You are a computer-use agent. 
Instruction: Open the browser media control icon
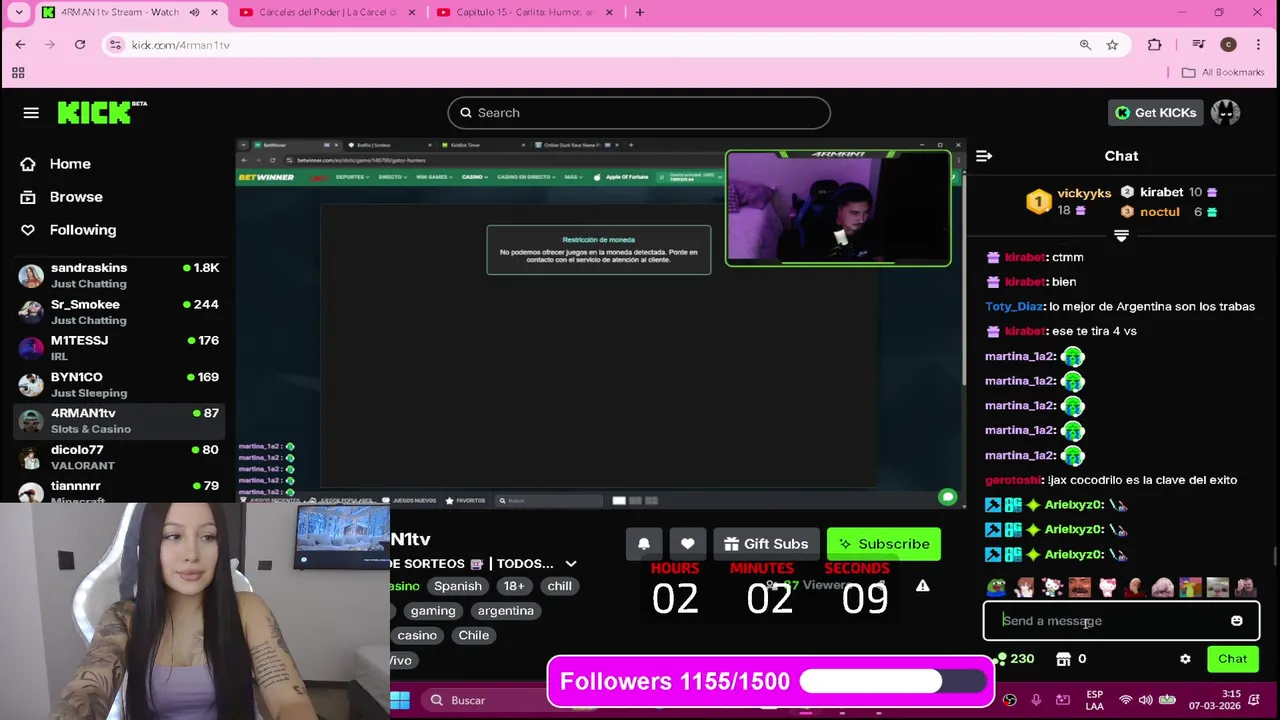(x=1199, y=45)
